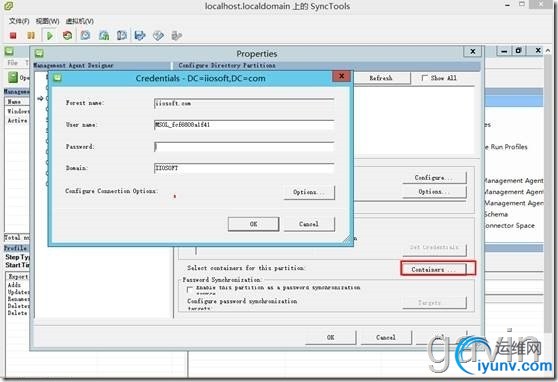Select the Active Directory agent row
Screen dimensions: 558x382
[x=17, y=120]
